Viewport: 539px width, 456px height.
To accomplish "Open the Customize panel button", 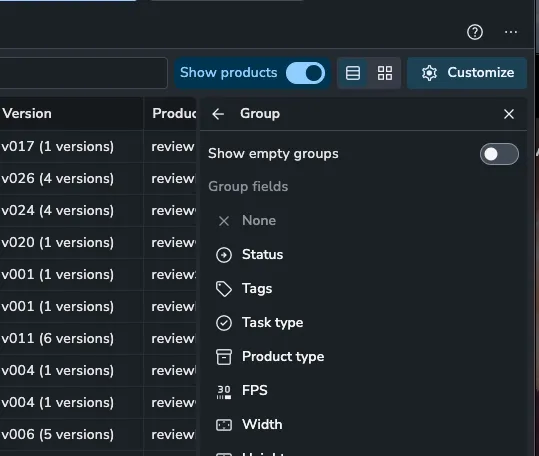I will pyautogui.click(x=467, y=73).
